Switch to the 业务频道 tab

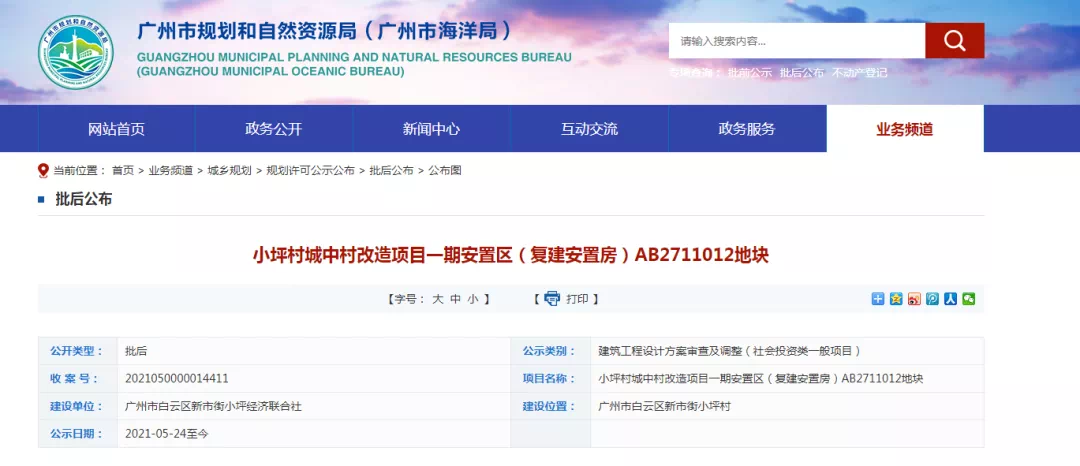(904, 129)
